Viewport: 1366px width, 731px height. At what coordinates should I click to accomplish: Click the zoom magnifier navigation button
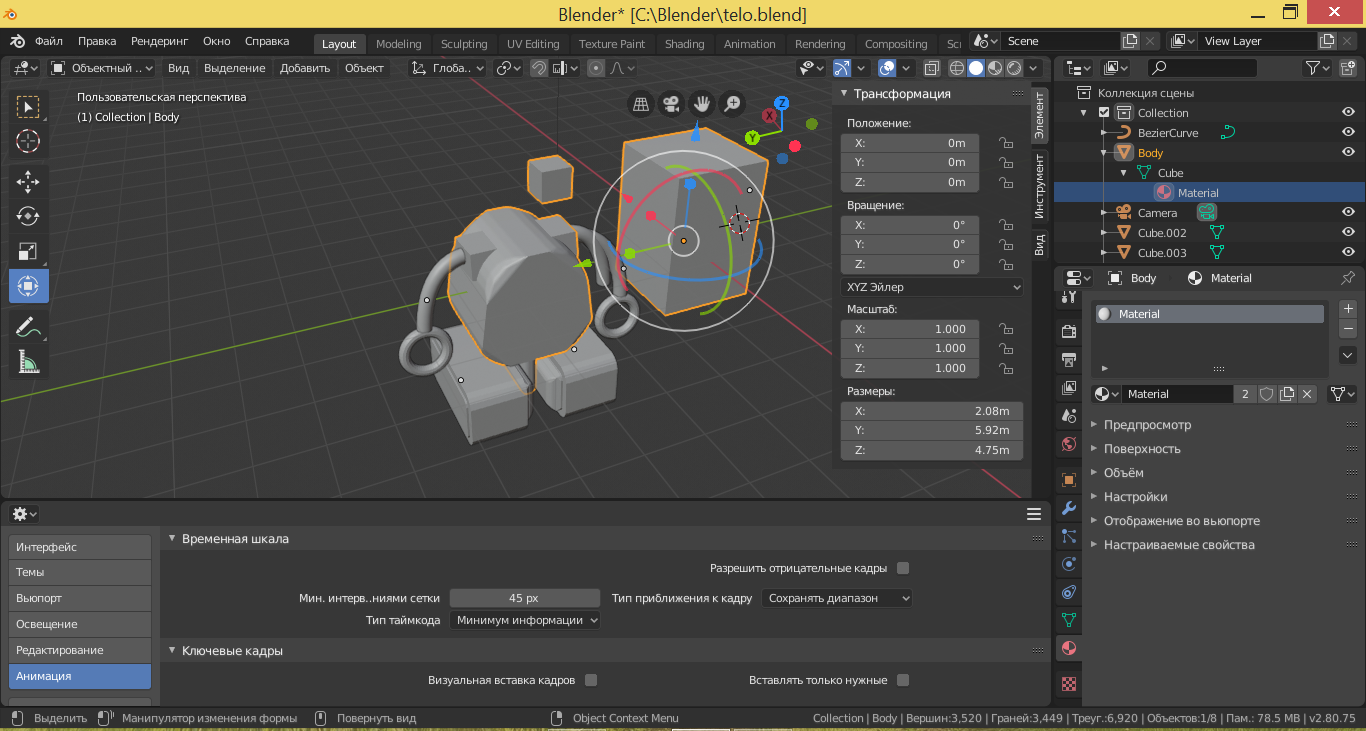733,103
